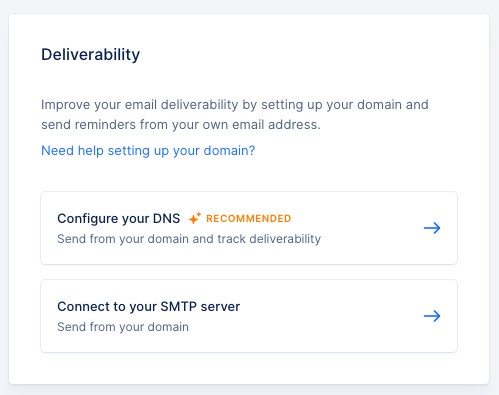Click the 'Improve your email deliverability' description line
Viewport: 499px width, 395px height.
(x=235, y=105)
